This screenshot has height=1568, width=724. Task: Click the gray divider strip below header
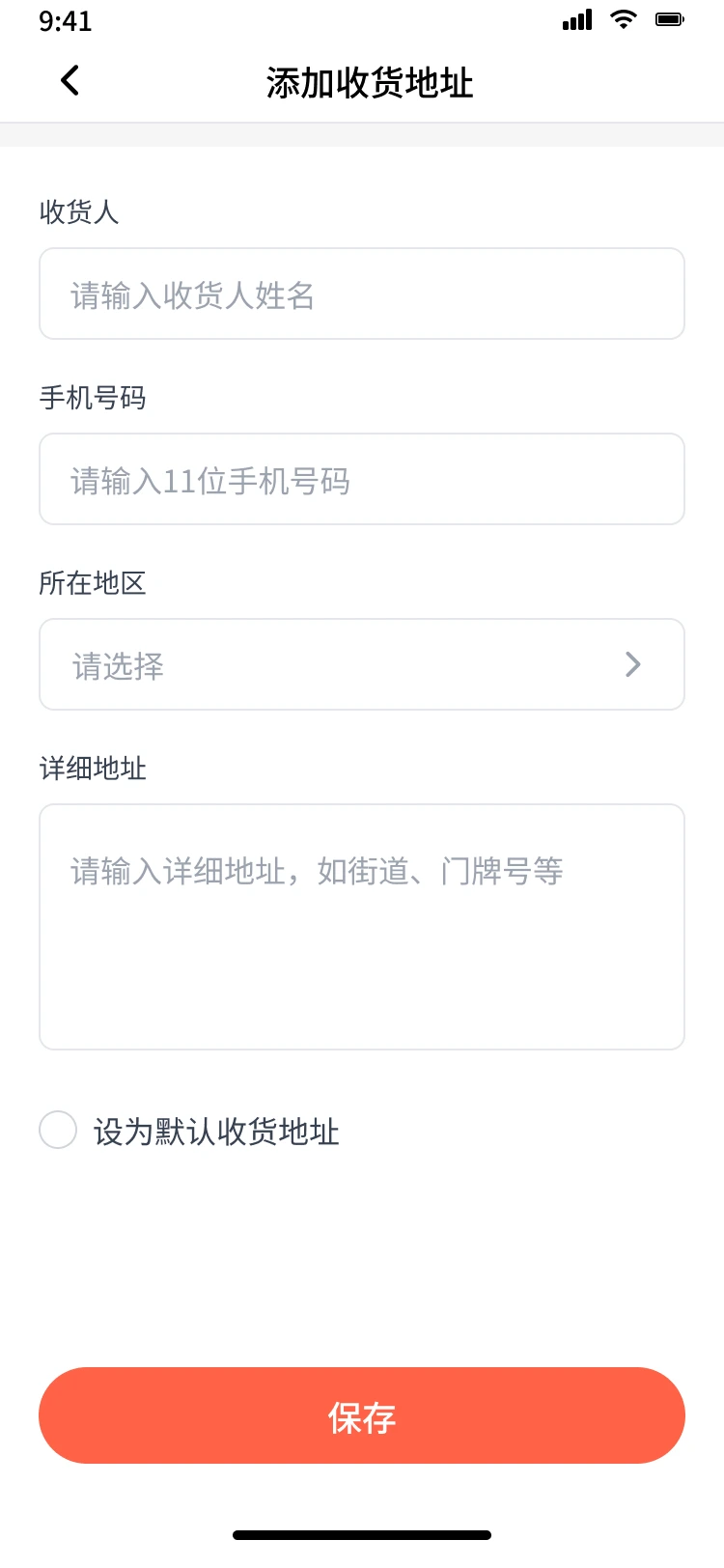pyautogui.click(x=362, y=135)
